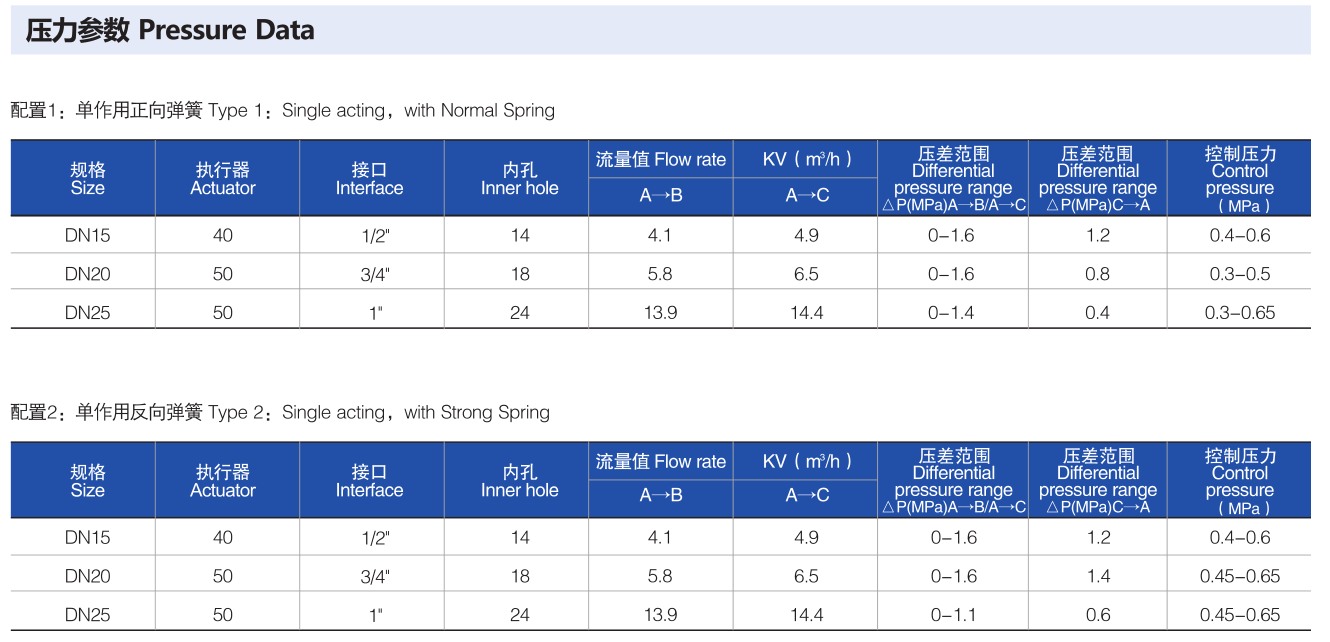
Task: Click the Actuator header in Type 1 table
Action: click(223, 179)
